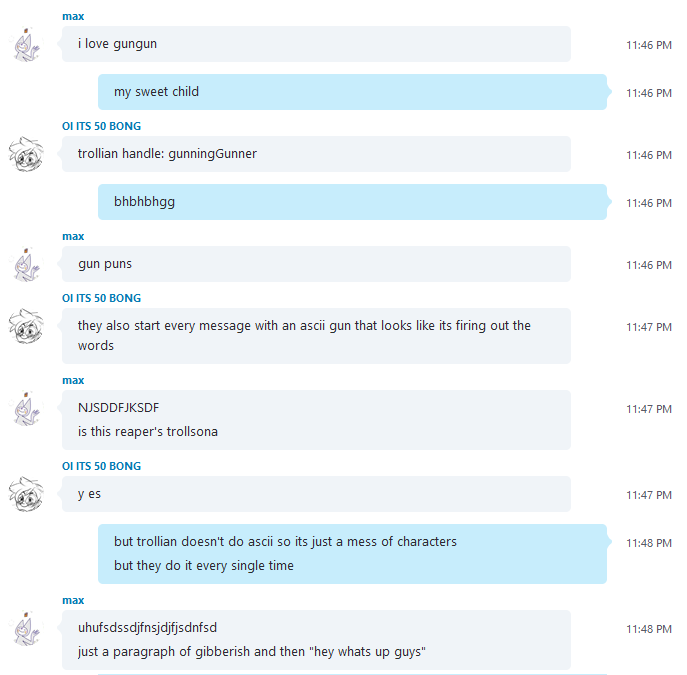Select the "max" name above "gun puns"
This screenshot has height=675, width=687.
[x=73, y=237]
